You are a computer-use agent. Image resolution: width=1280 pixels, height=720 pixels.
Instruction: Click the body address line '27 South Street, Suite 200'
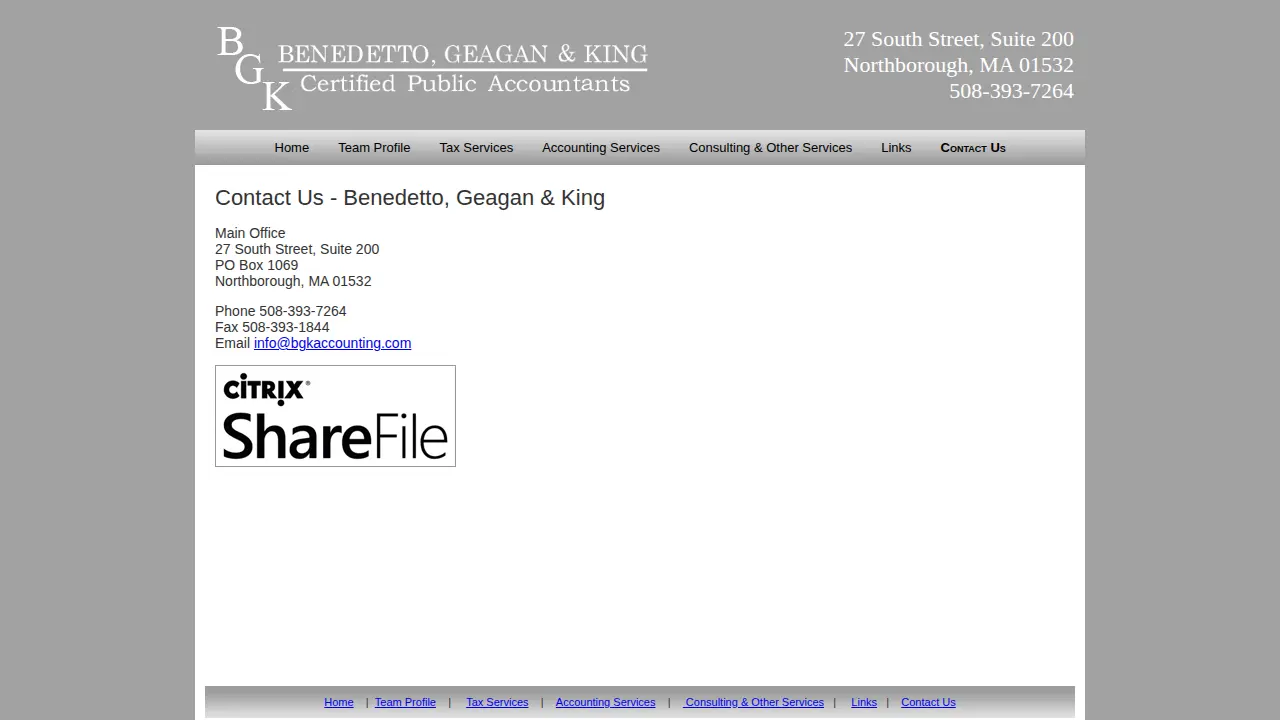297,249
